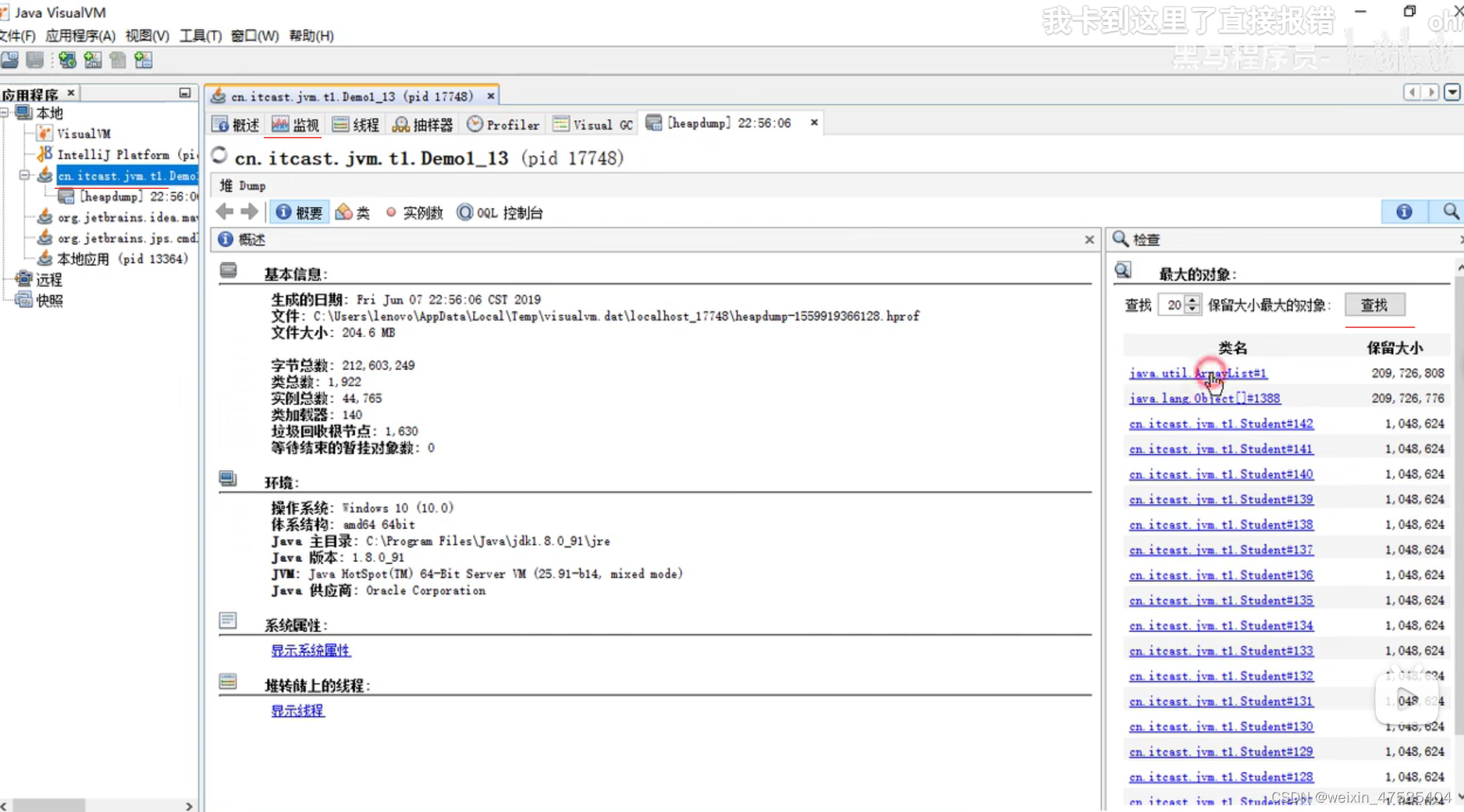Switch to the 抽样器 sampler tab
Viewport: 1464px width, 812px height.
(x=423, y=125)
